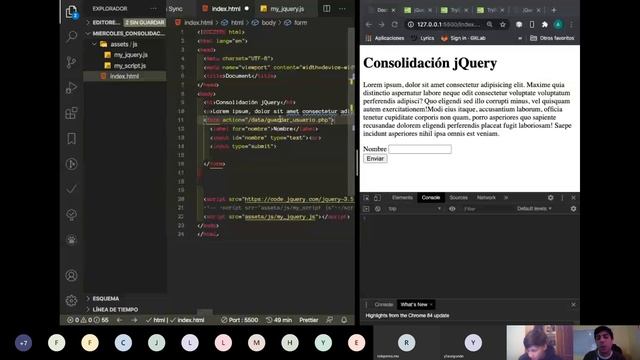Viewport: 640px width, 360px height.
Task: Open the Aplicaciones bookmark shortcut
Action: click(385, 38)
